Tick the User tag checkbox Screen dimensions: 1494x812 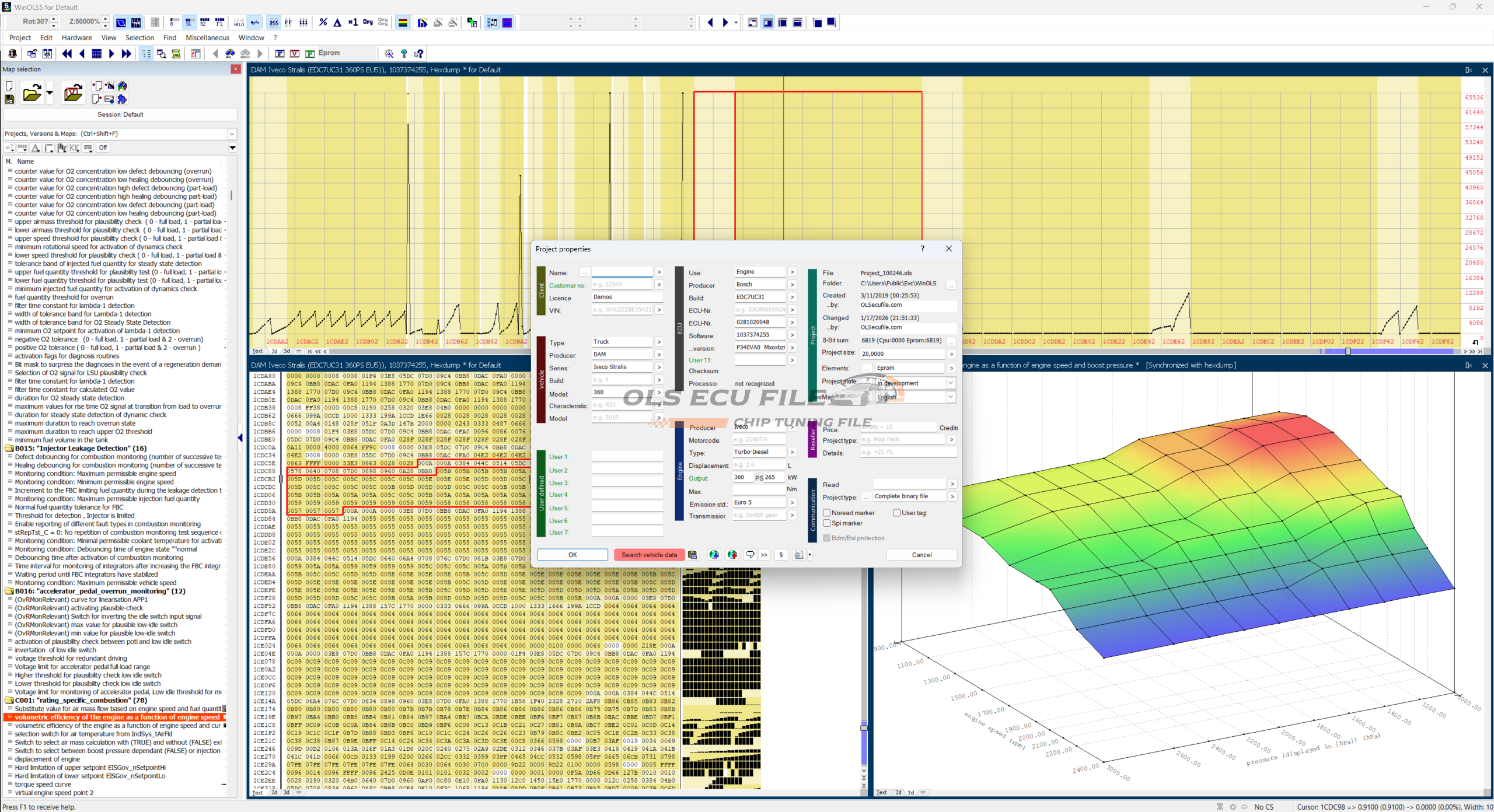coord(897,513)
